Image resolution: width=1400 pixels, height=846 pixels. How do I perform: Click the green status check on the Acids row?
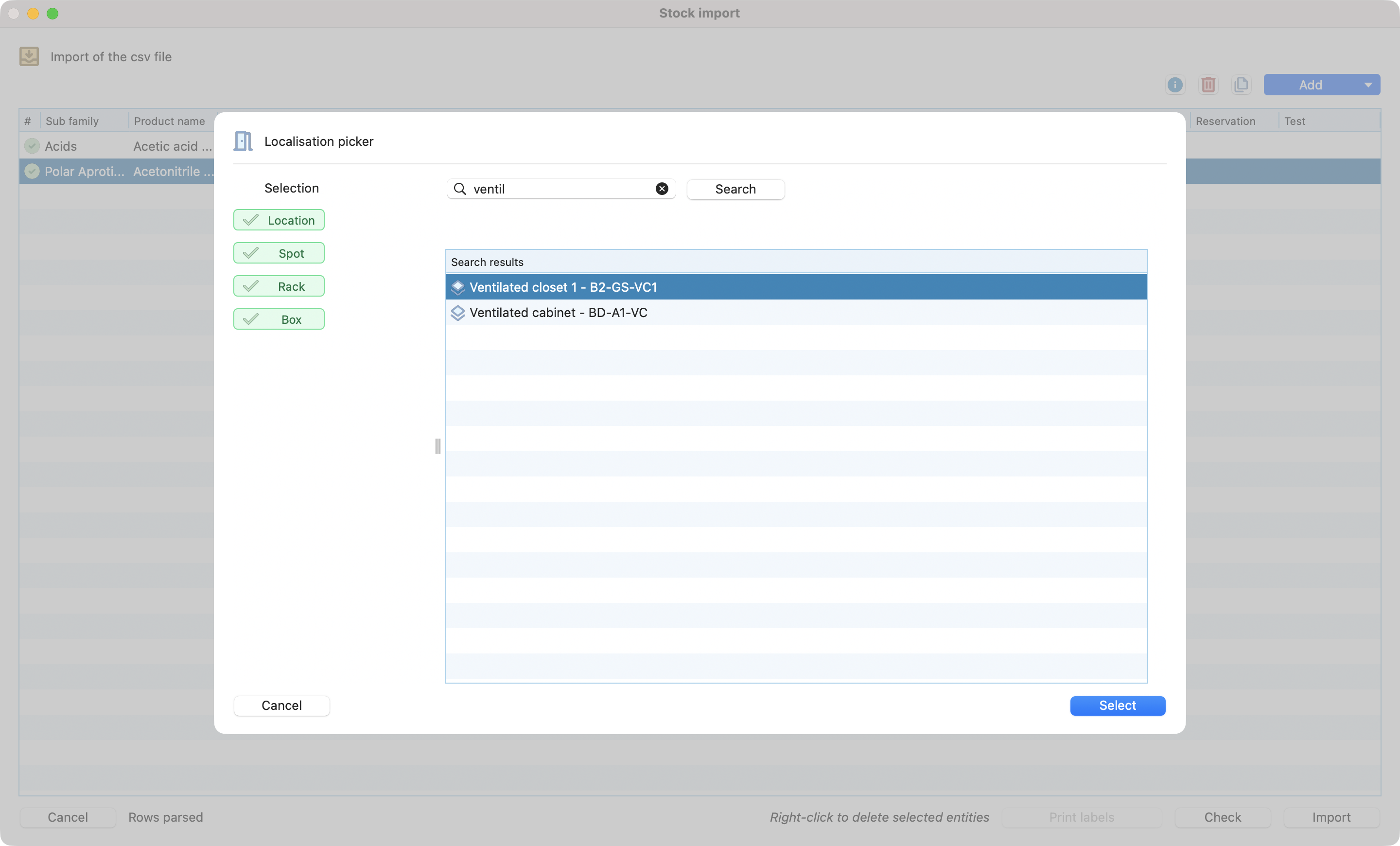coord(32,146)
